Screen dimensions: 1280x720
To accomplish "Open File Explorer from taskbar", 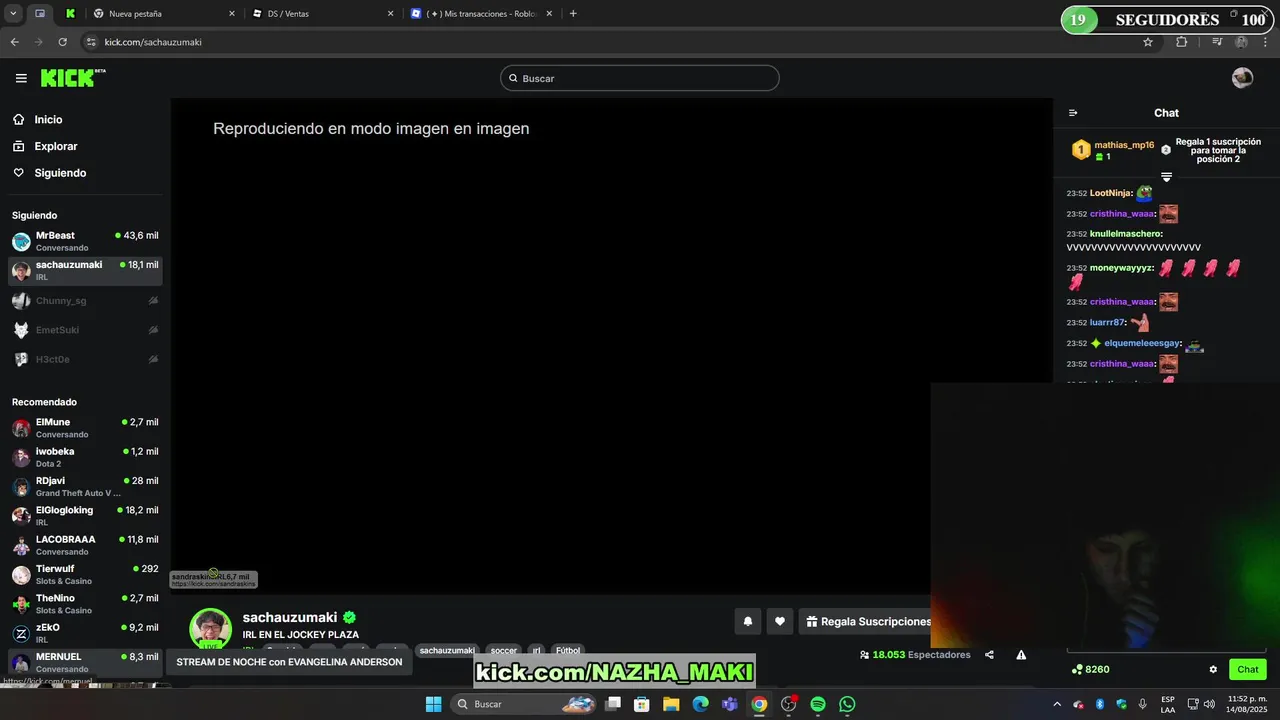I will (x=671, y=704).
